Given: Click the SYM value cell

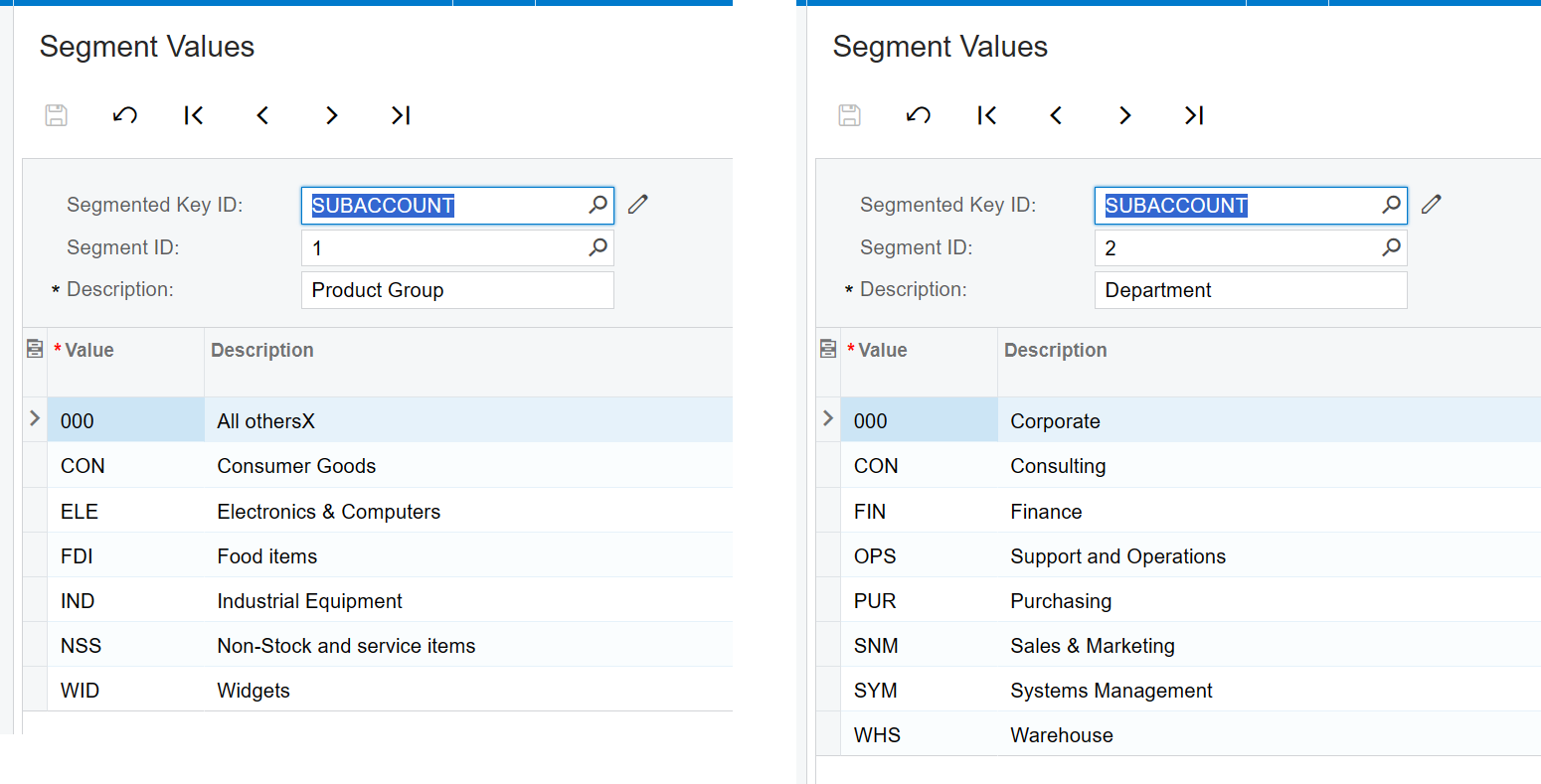Looking at the screenshot, I should point(920,690).
